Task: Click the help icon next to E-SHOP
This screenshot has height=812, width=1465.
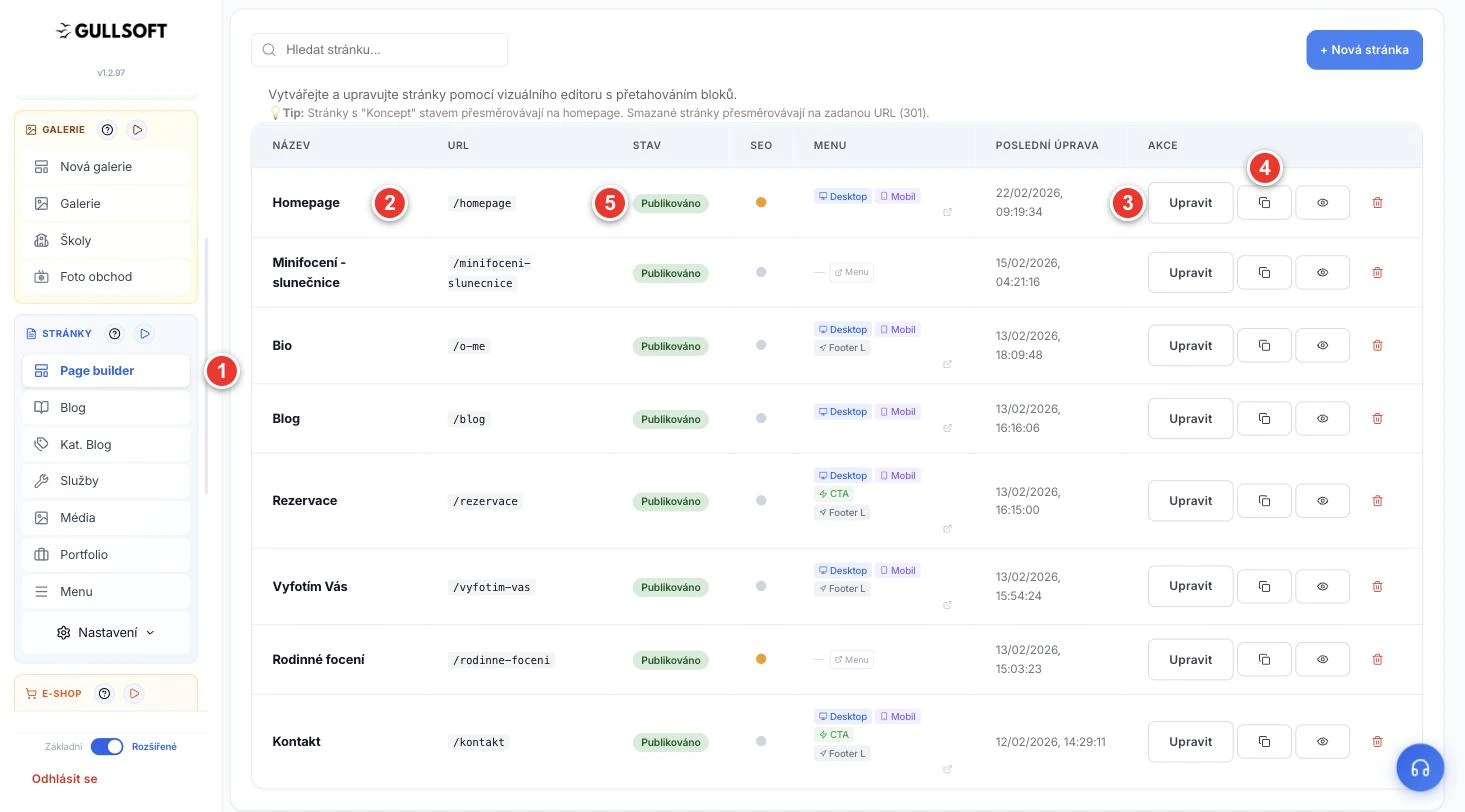Action: 103,693
